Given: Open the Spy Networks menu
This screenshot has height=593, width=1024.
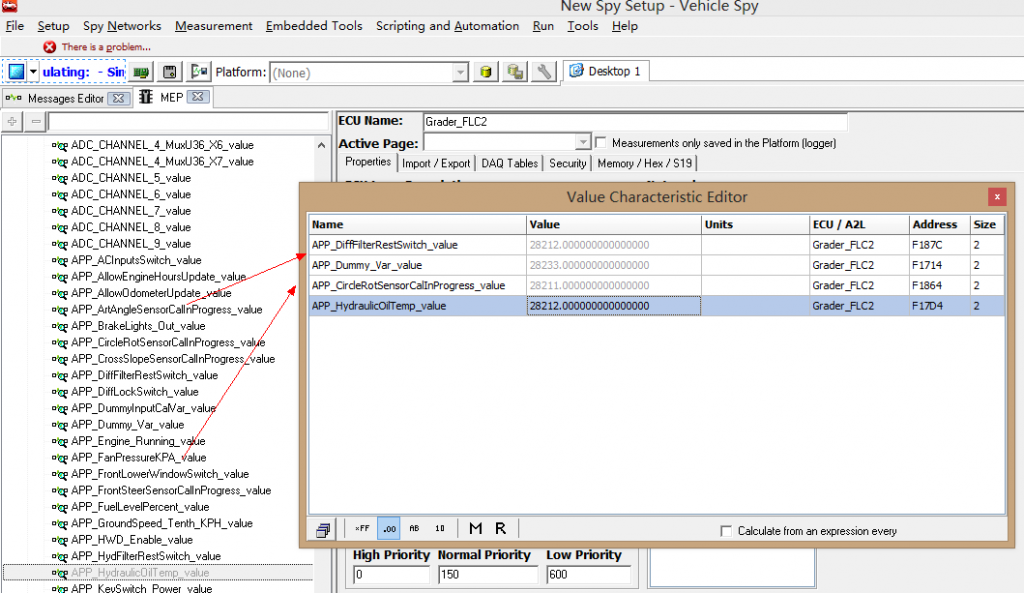Looking at the screenshot, I should [x=121, y=26].
